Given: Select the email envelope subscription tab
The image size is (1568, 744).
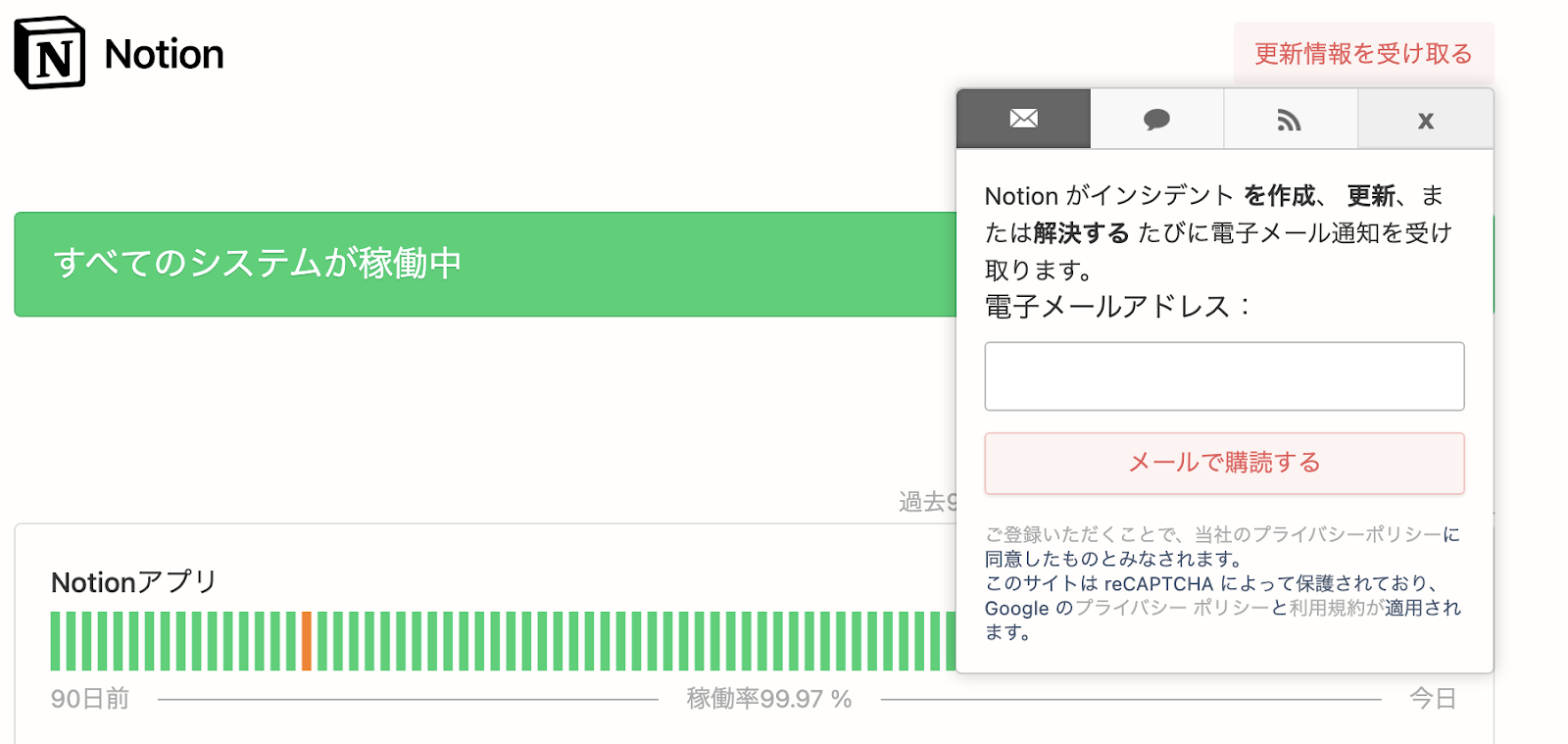Looking at the screenshot, I should click(x=1023, y=119).
